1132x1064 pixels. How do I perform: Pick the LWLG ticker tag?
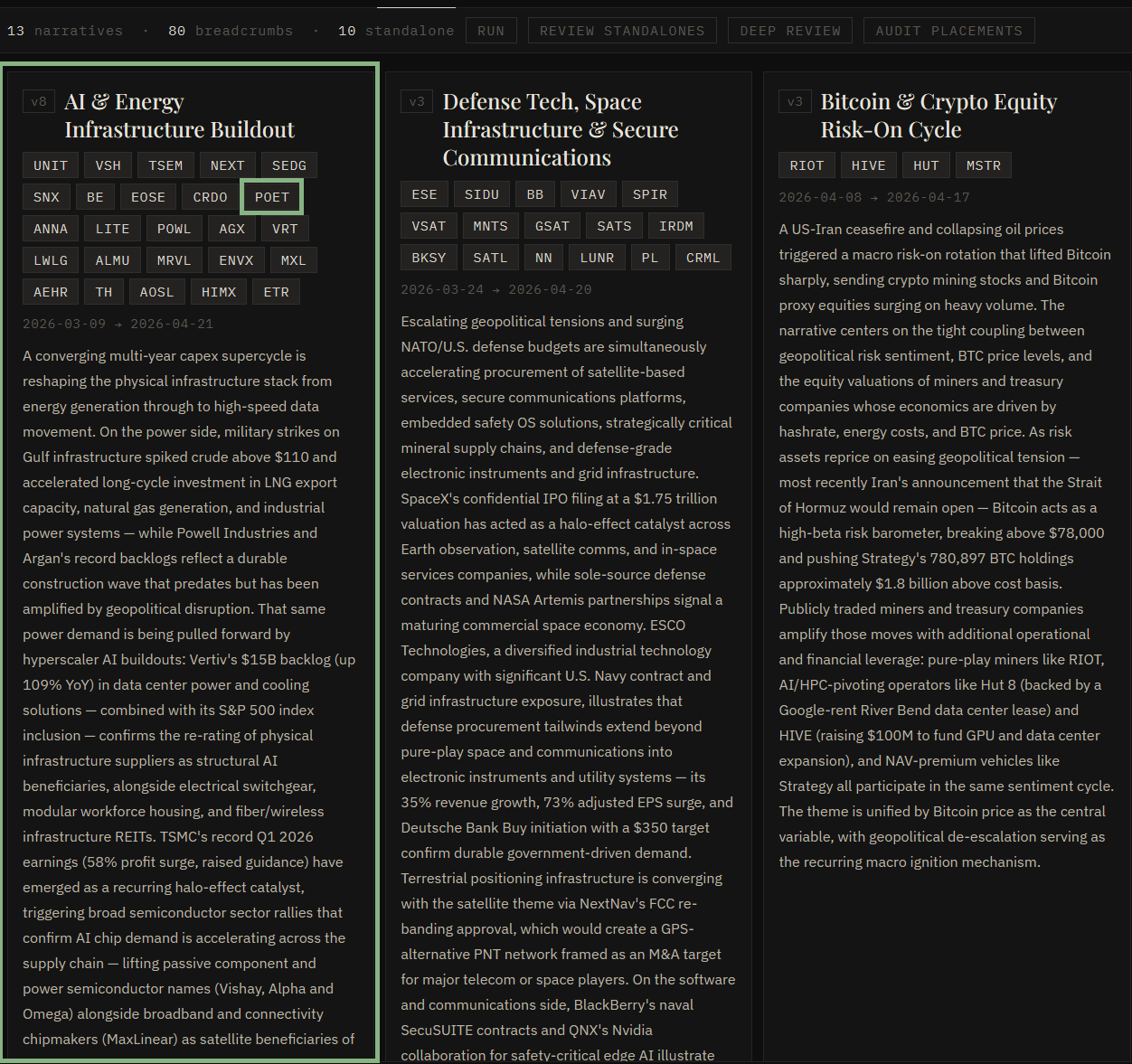pyautogui.click(x=51, y=260)
